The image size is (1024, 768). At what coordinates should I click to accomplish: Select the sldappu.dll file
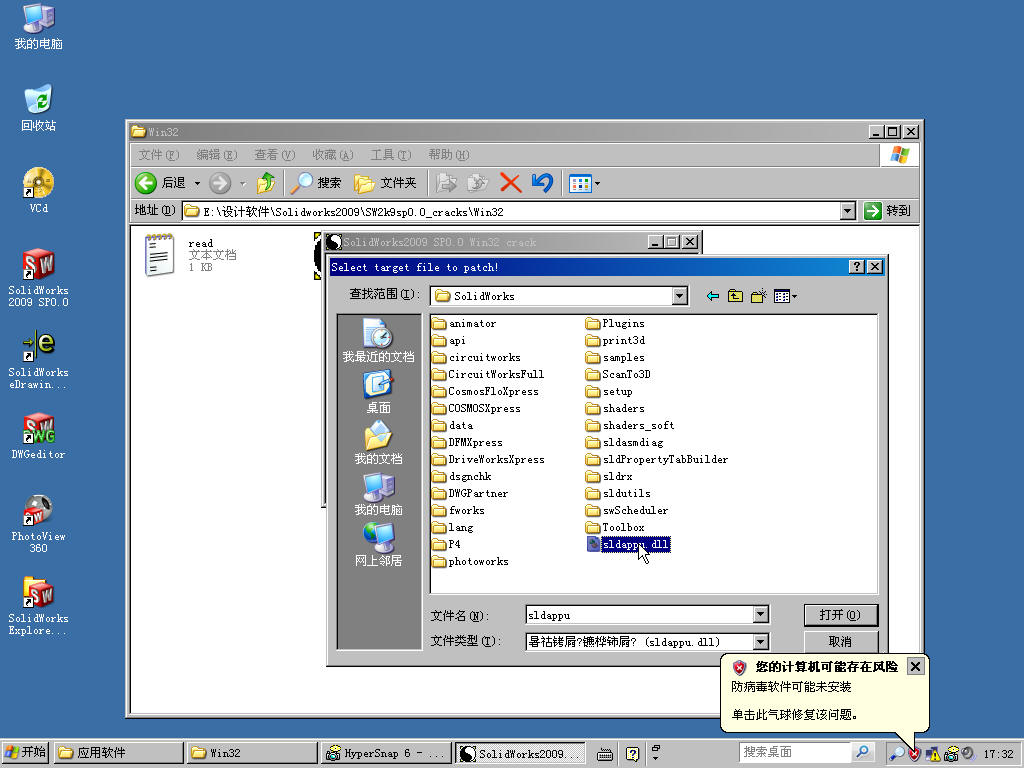pos(628,544)
